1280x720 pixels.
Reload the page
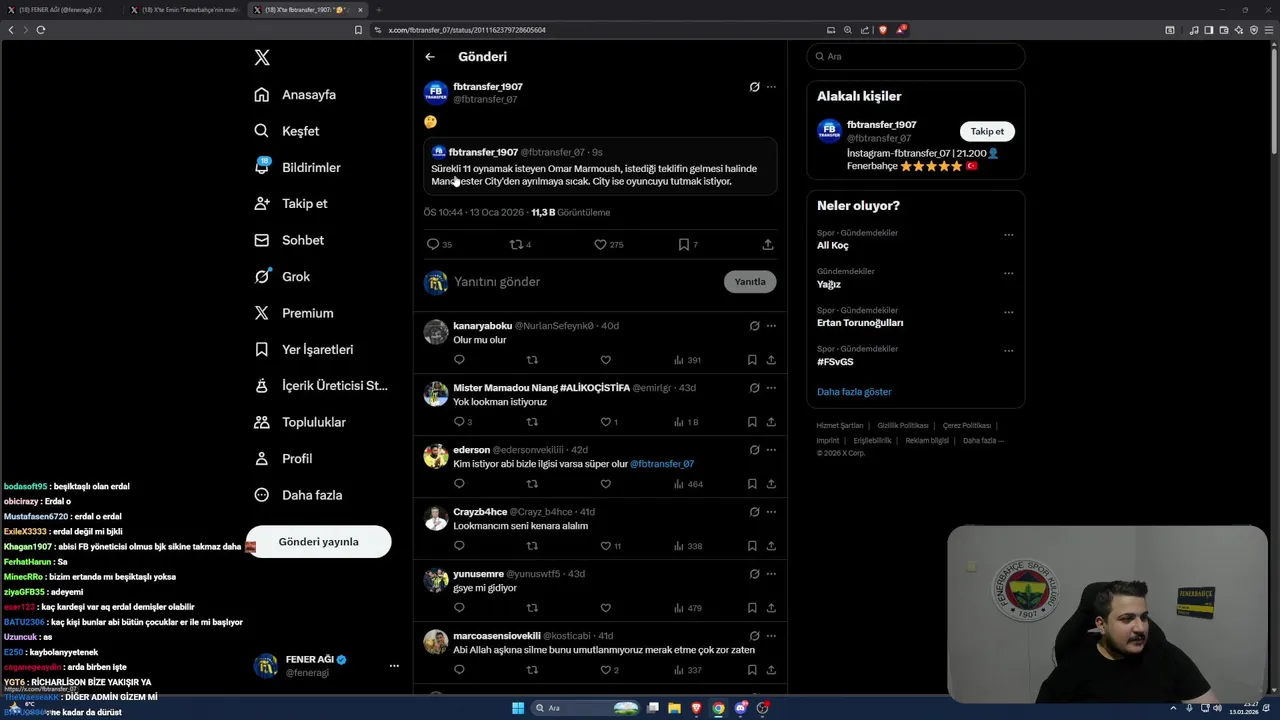[x=41, y=30]
